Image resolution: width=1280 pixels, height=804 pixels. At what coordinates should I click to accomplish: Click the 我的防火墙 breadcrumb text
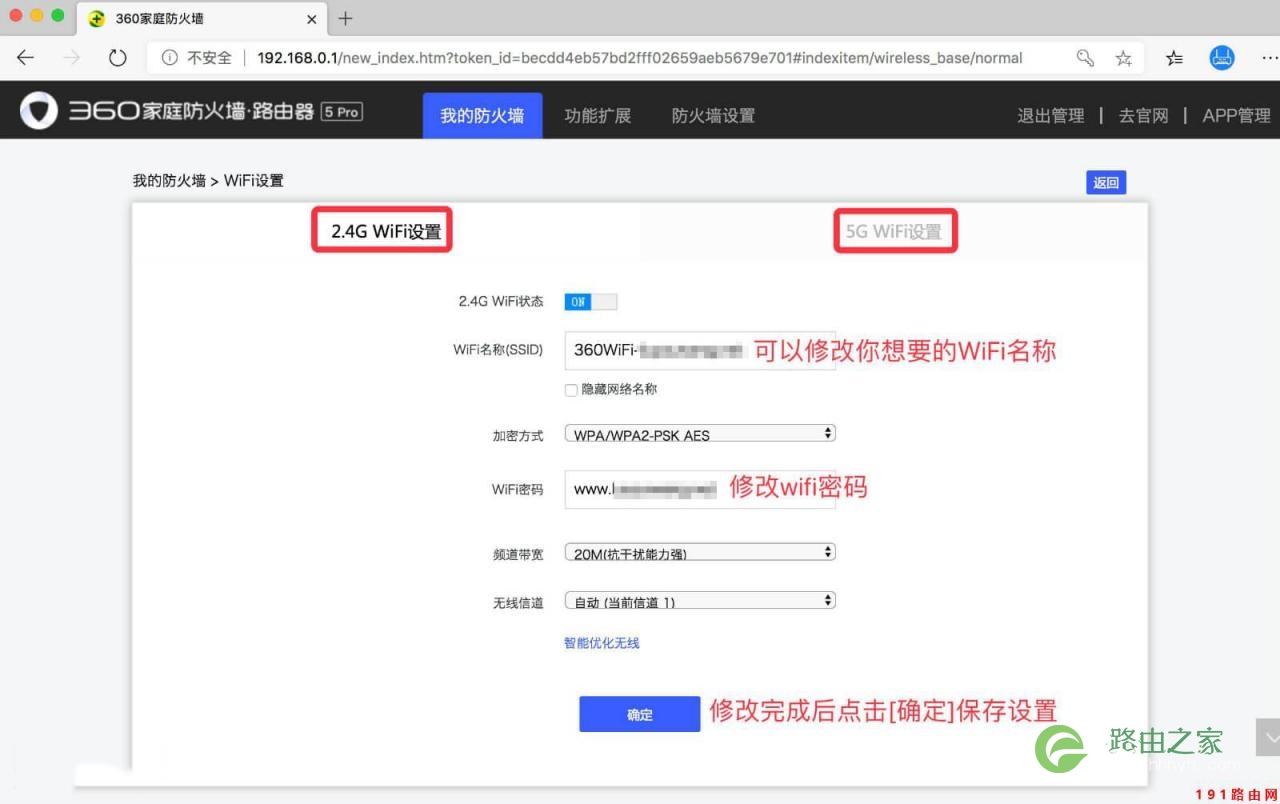[169, 181]
